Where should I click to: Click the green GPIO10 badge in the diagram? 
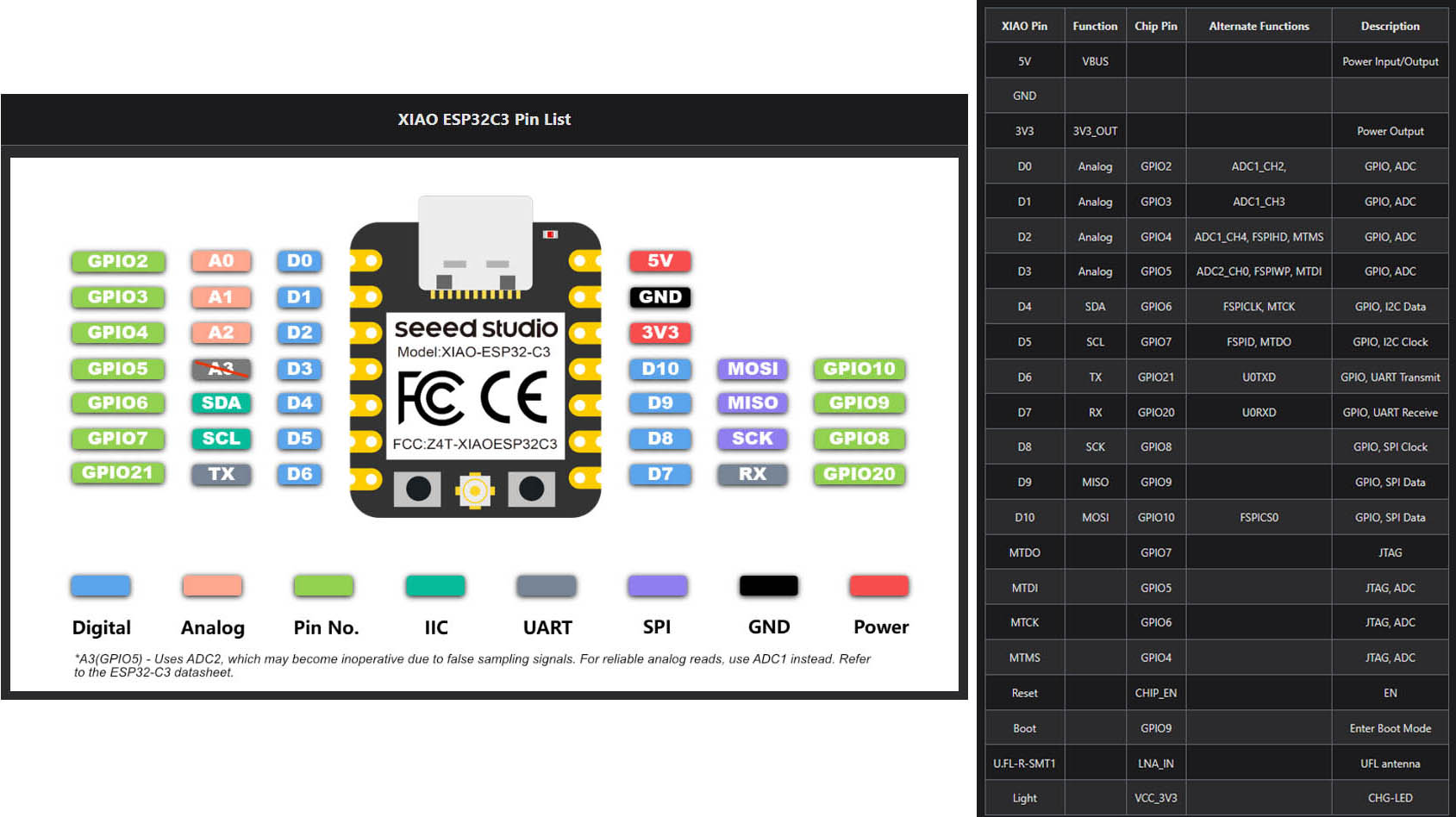point(859,369)
